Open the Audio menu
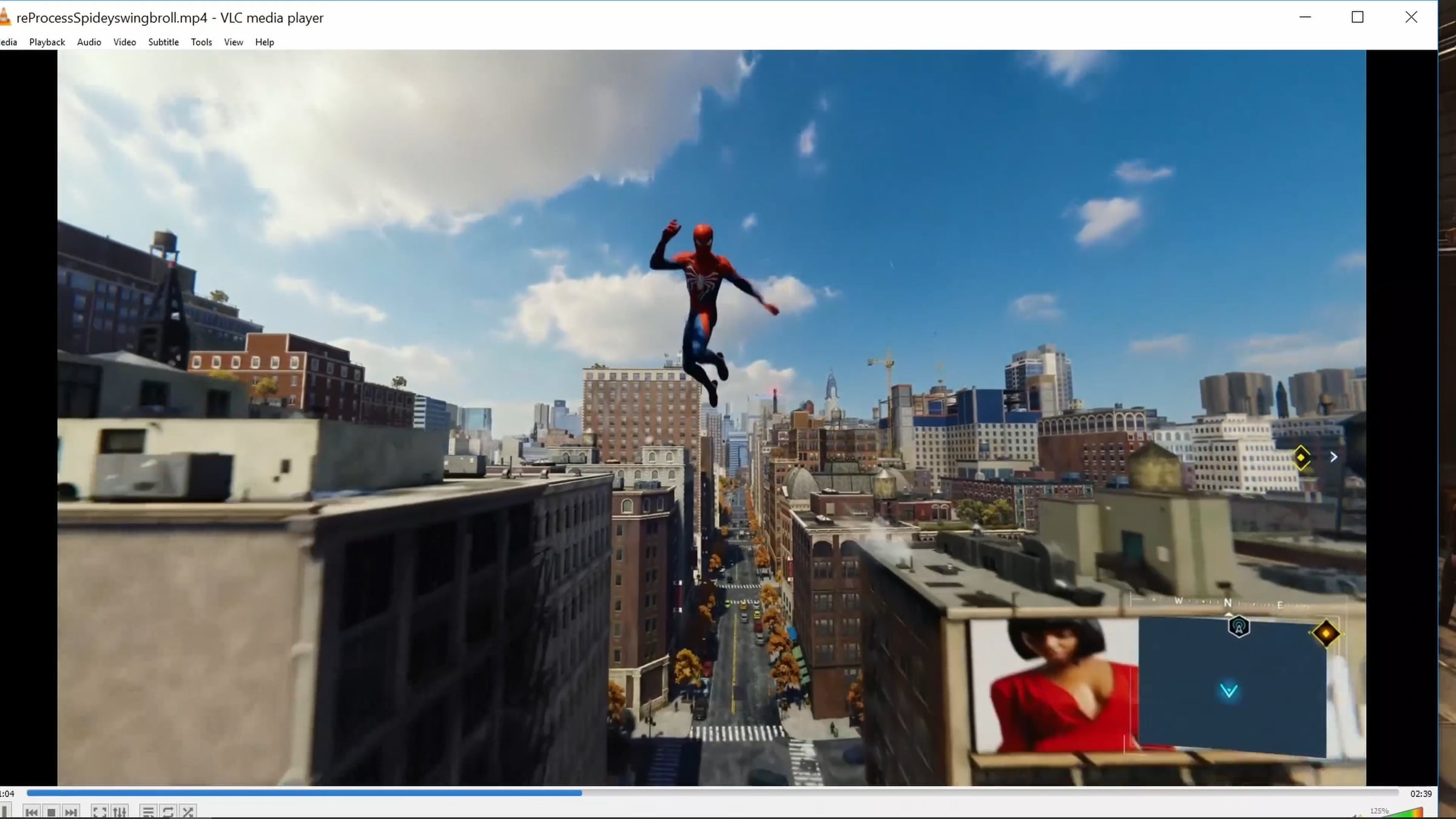 tap(89, 42)
